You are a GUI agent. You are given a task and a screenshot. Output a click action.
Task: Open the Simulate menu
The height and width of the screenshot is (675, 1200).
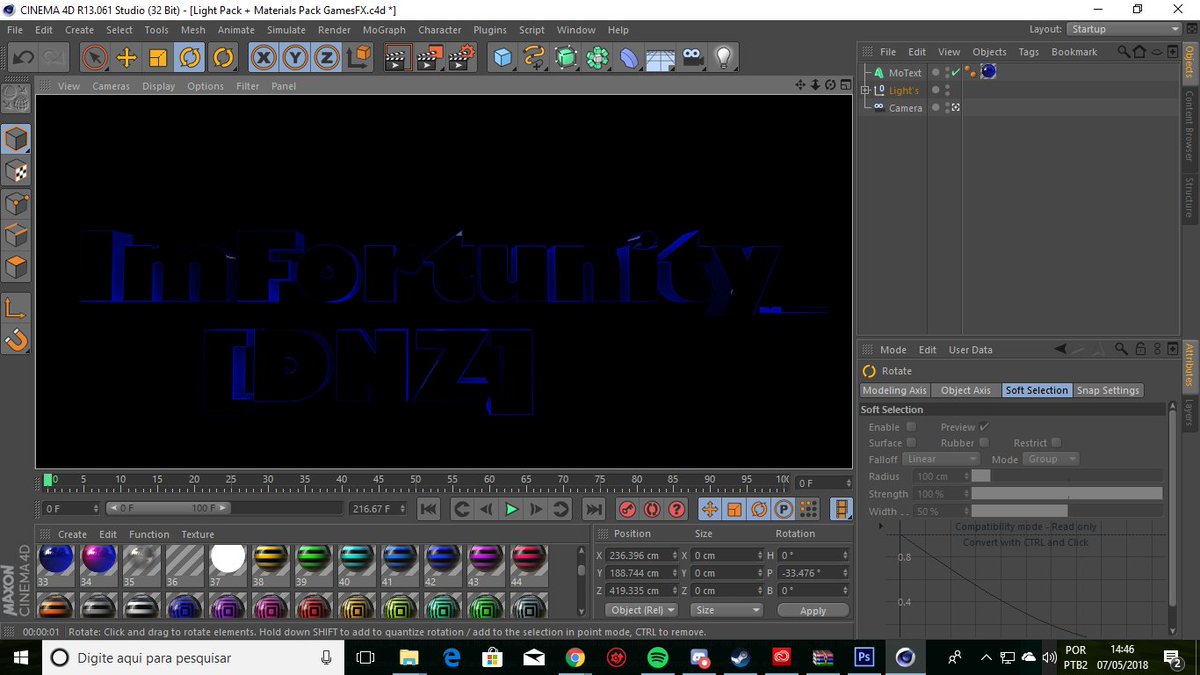286,30
